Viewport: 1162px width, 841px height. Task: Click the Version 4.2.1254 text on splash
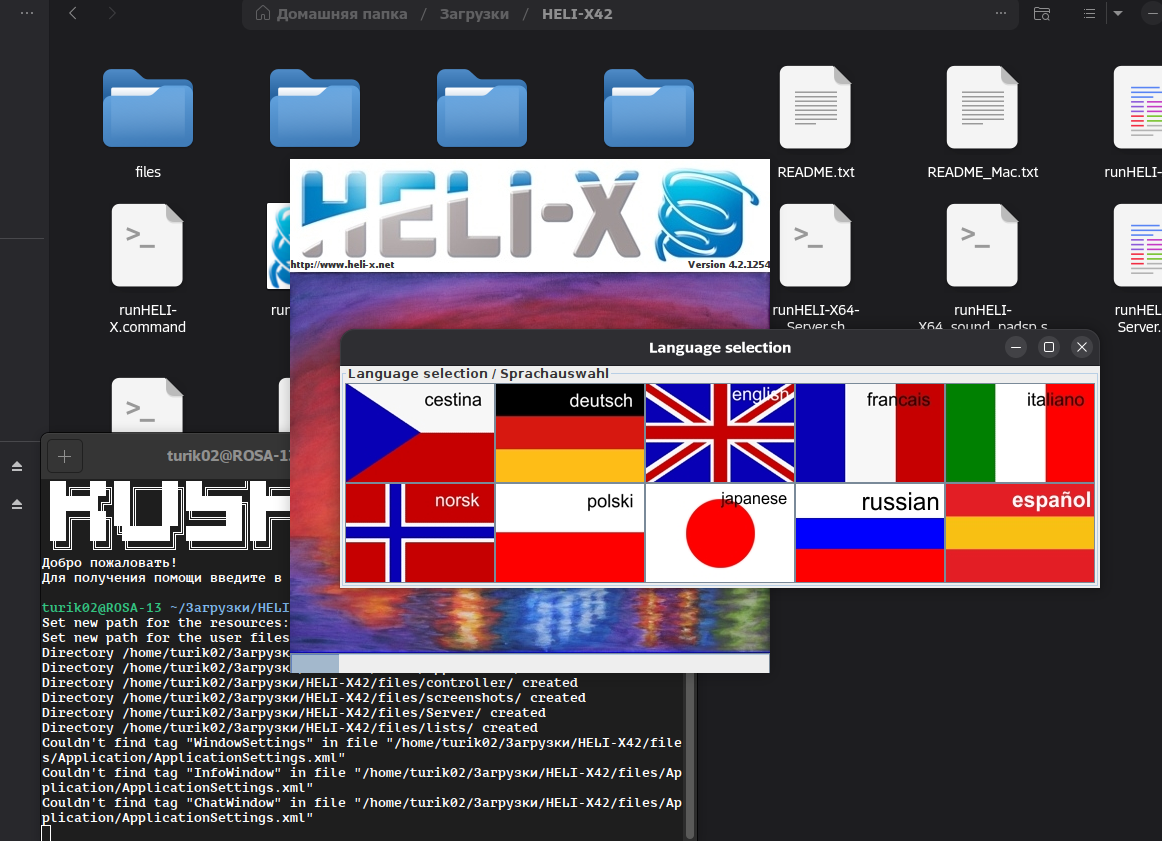728,265
